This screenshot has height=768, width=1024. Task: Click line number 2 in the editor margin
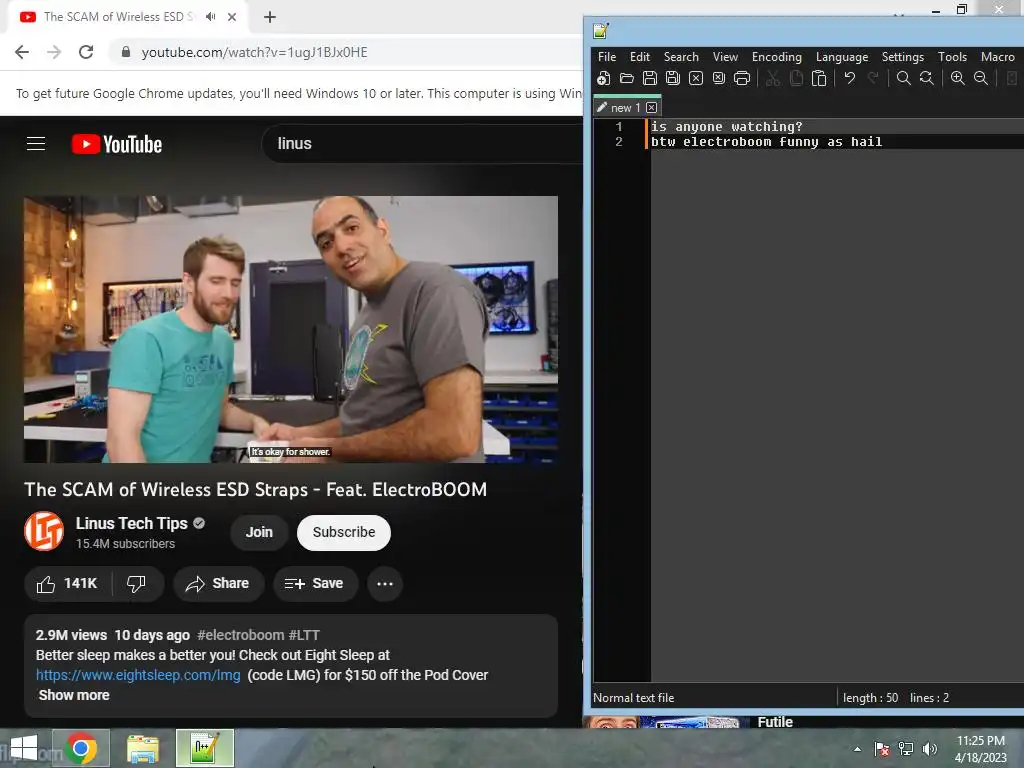[x=618, y=142]
